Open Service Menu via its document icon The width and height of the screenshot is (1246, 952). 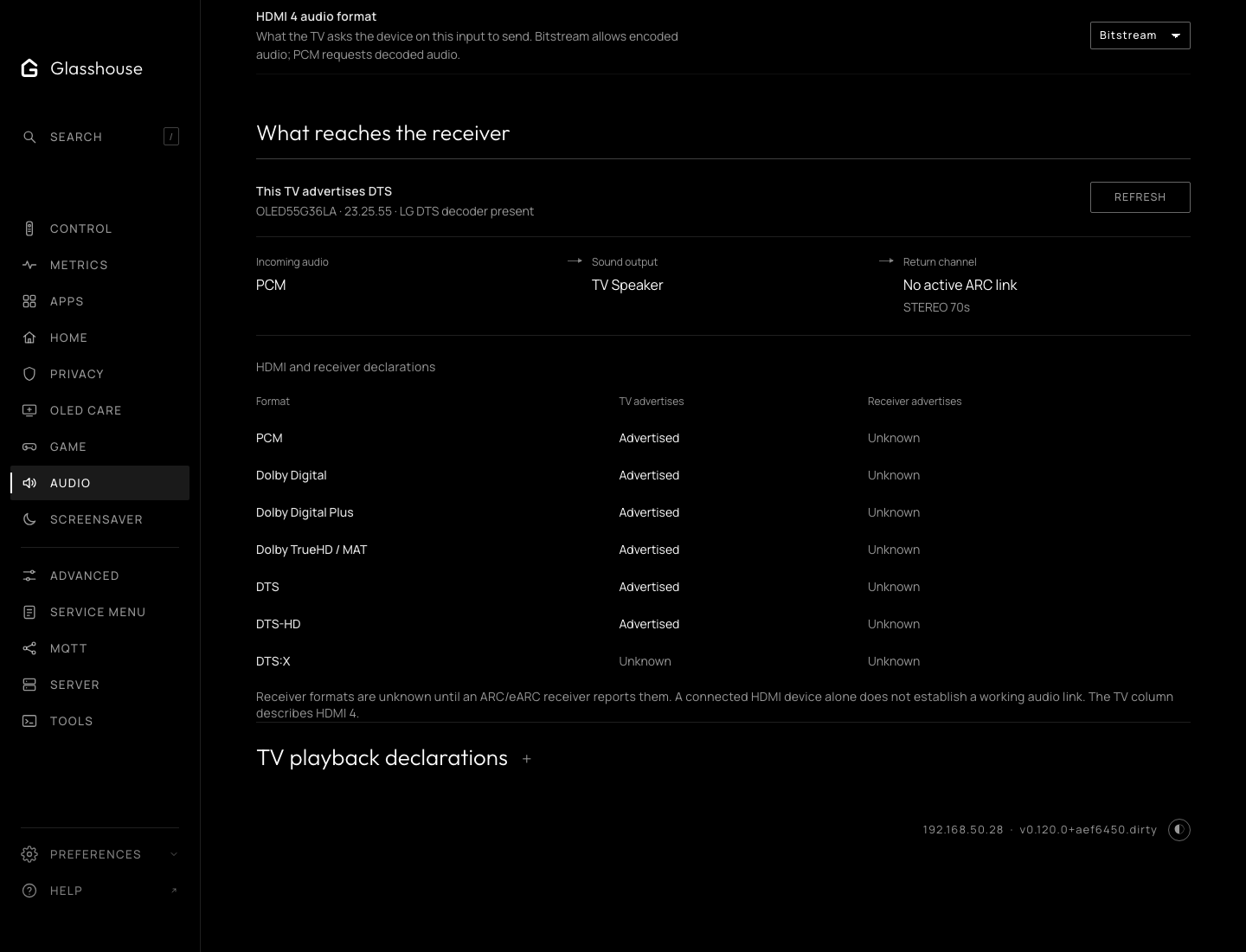[29, 612]
